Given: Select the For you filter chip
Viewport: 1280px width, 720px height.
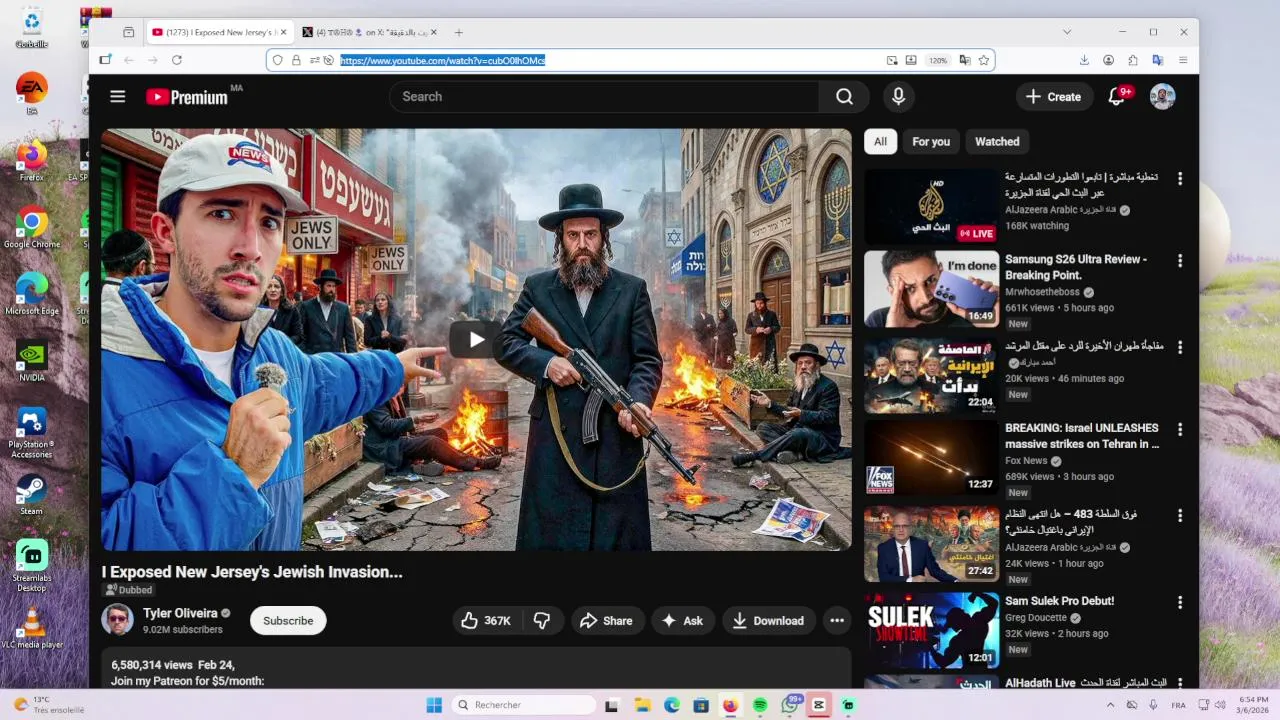Looking at the screenshot, I should click(931, 142).
